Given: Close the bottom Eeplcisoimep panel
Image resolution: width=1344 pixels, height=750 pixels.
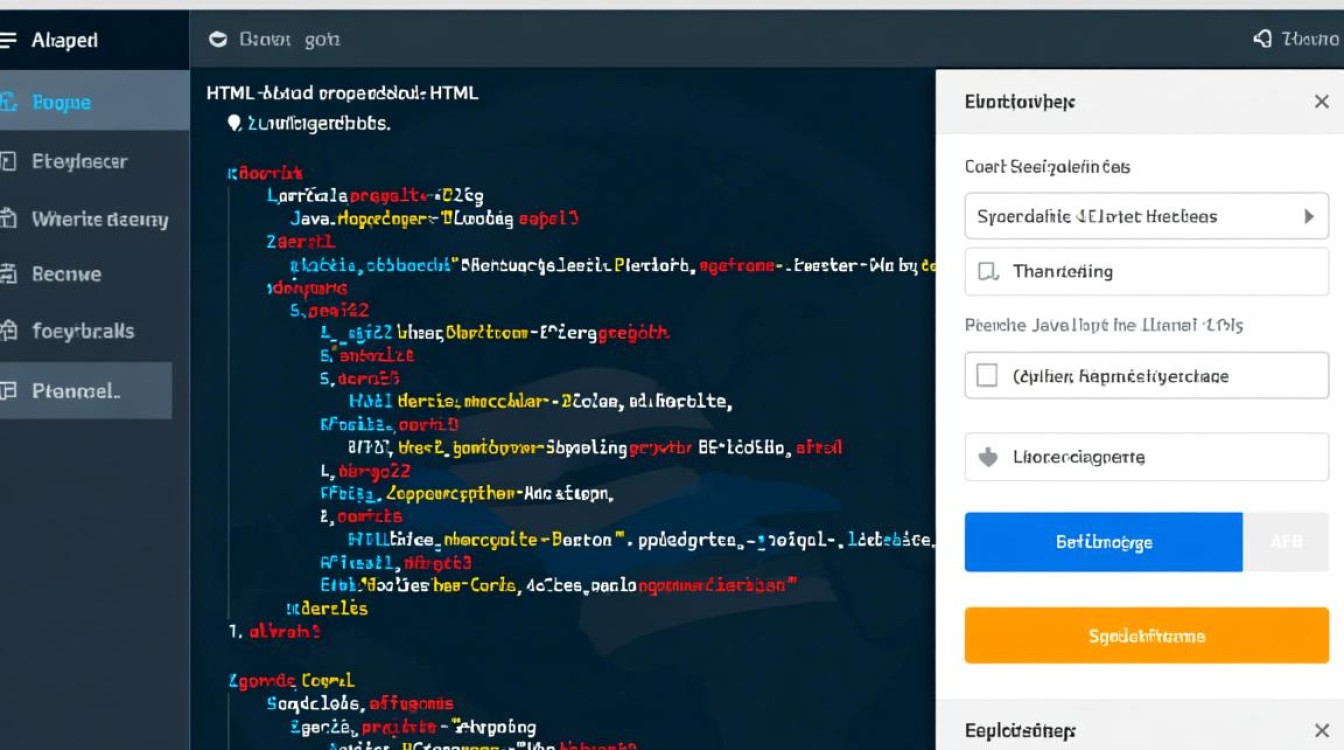Looking at the screenshot, I should [x=1321, y=731].
